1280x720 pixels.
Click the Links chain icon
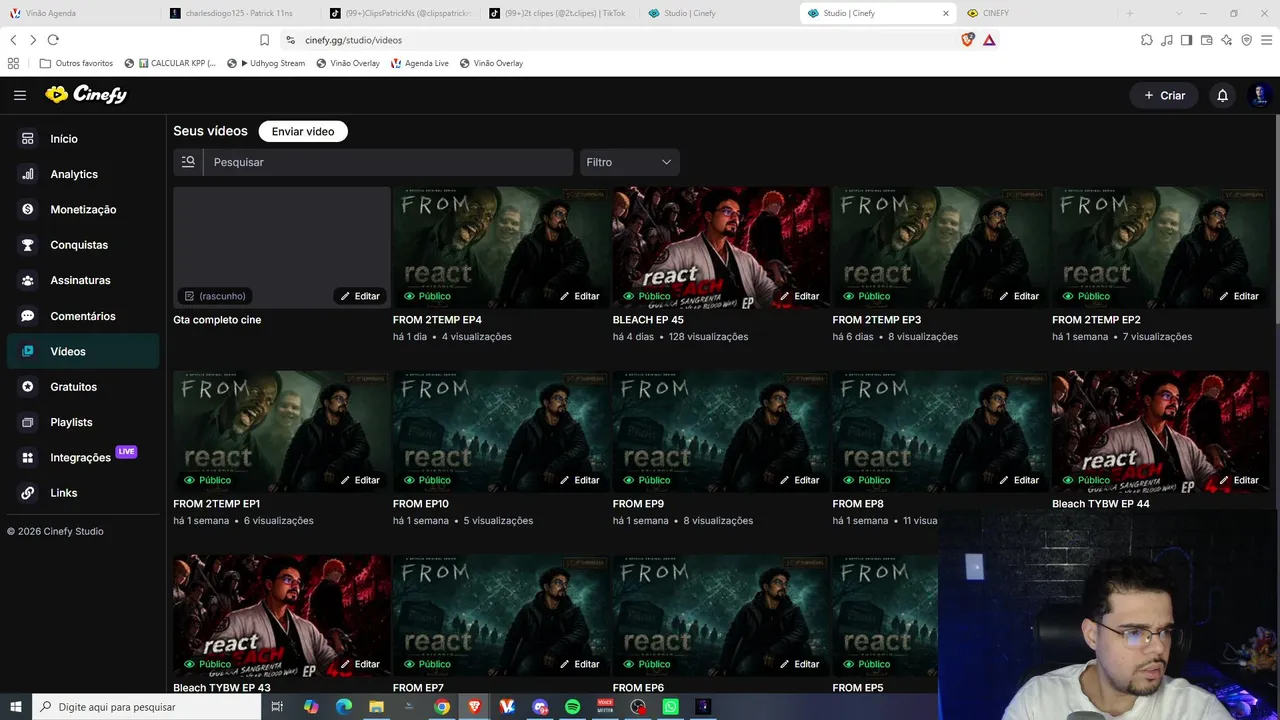pos(28,493)
